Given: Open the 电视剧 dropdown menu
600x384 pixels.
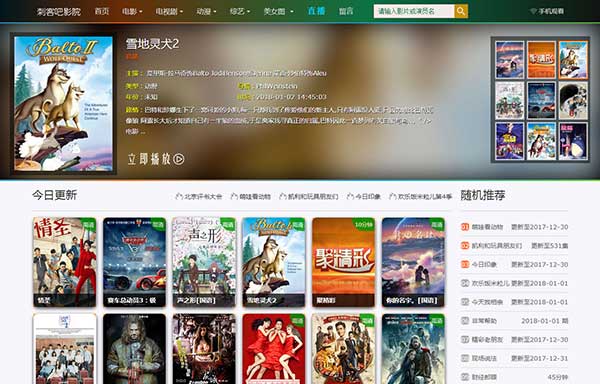Looking at the screenshot, I should [169, 11].
